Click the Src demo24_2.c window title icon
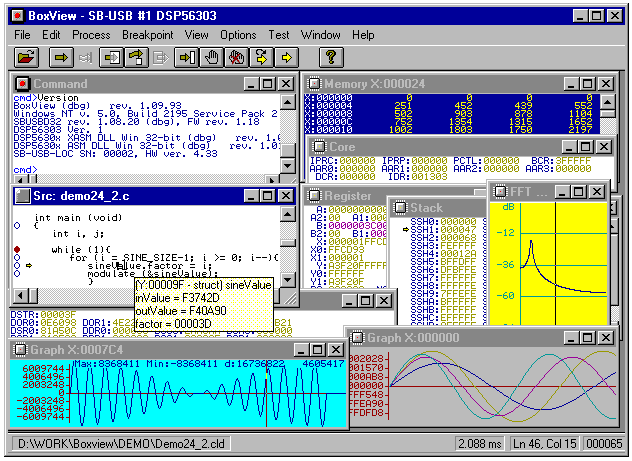 [22, 196]
